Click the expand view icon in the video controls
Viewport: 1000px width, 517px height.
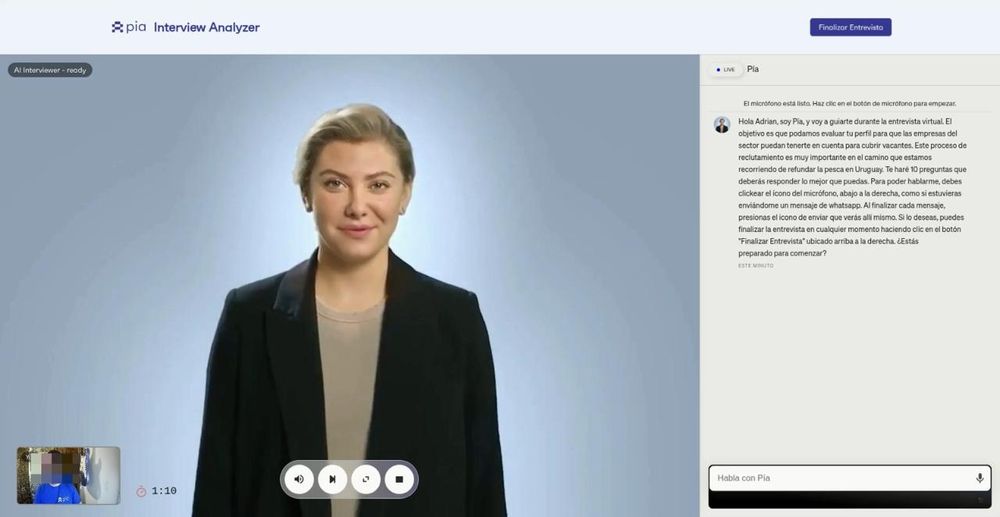click(x=366, y=479)
